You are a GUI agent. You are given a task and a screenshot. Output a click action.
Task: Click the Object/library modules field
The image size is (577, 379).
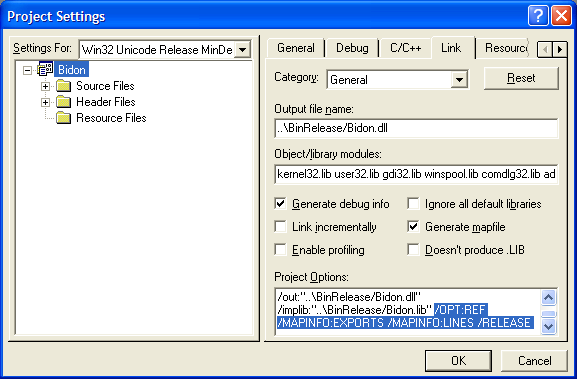click(x=416, y=174)
